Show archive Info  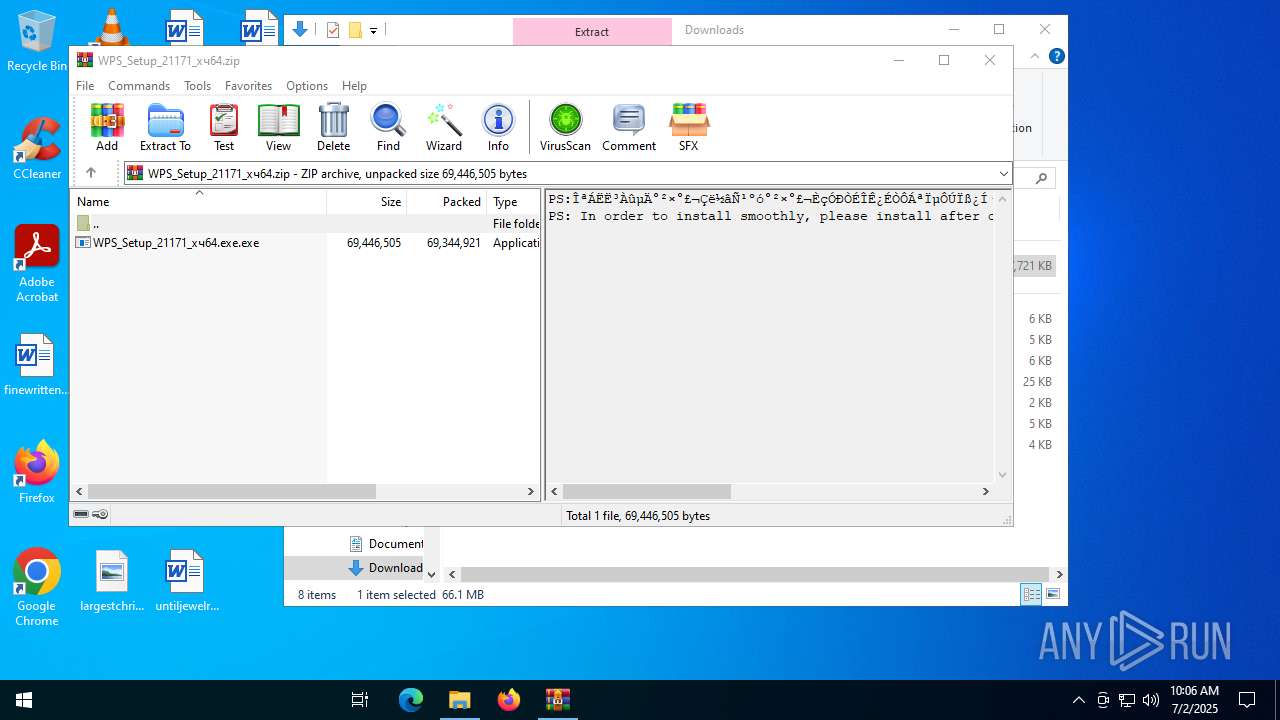(x=498, y=127)
